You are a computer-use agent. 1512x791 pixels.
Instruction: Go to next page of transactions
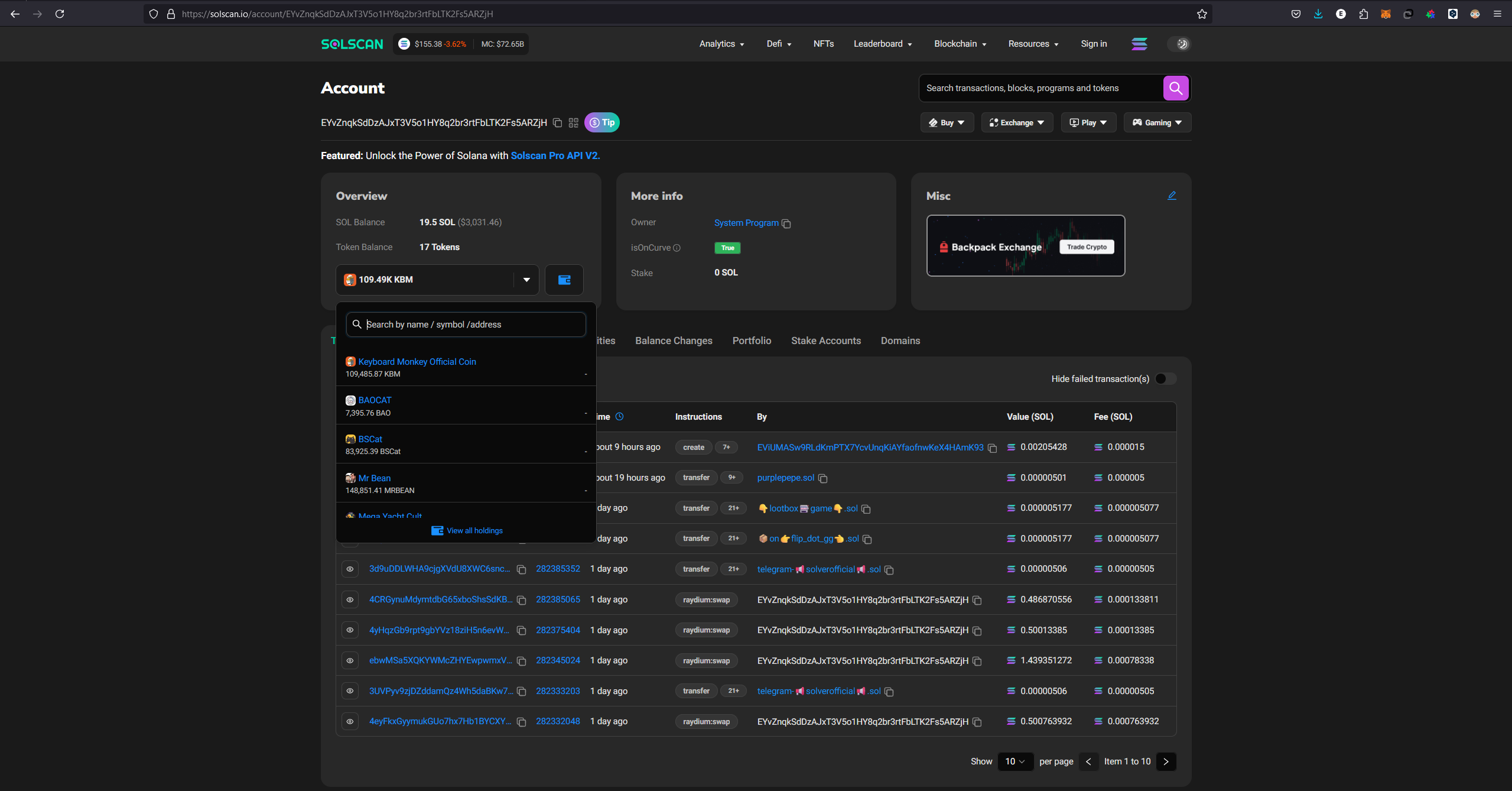coord(1166,761)
